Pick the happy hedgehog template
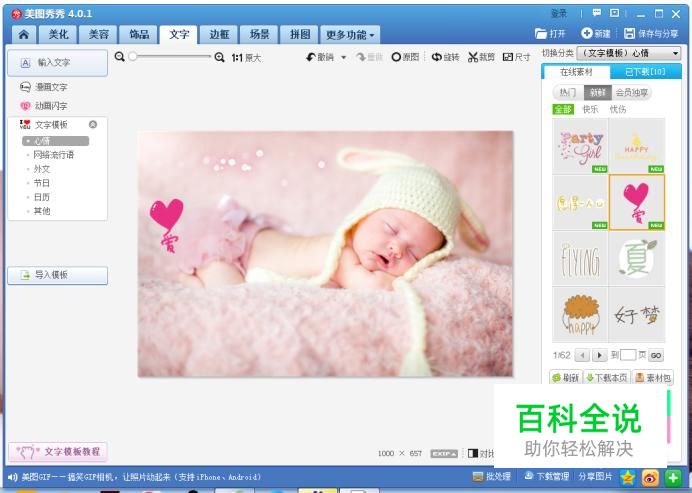Screen dimensions: 692x493 pyautogui.click(x=580, y=314)
